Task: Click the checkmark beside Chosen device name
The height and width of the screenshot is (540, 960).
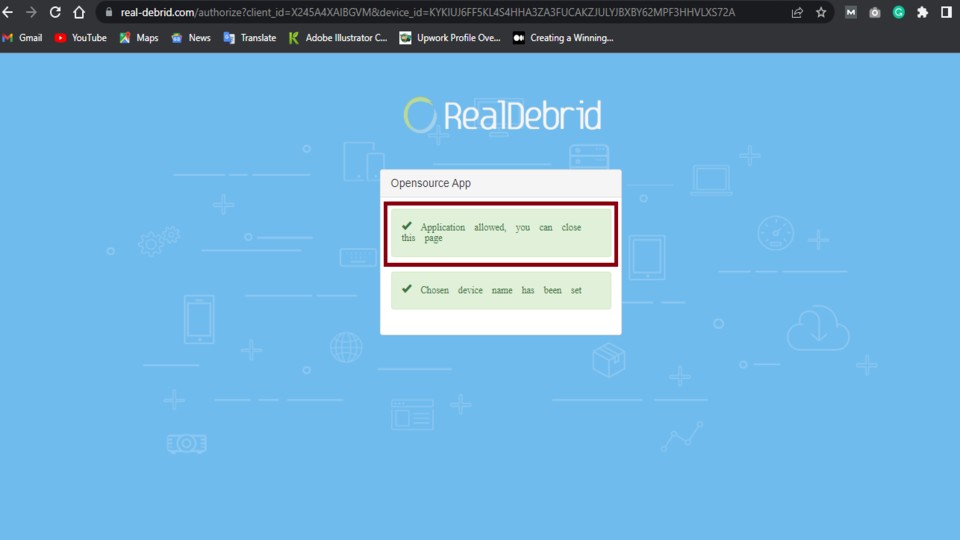Action: (407, 289)
